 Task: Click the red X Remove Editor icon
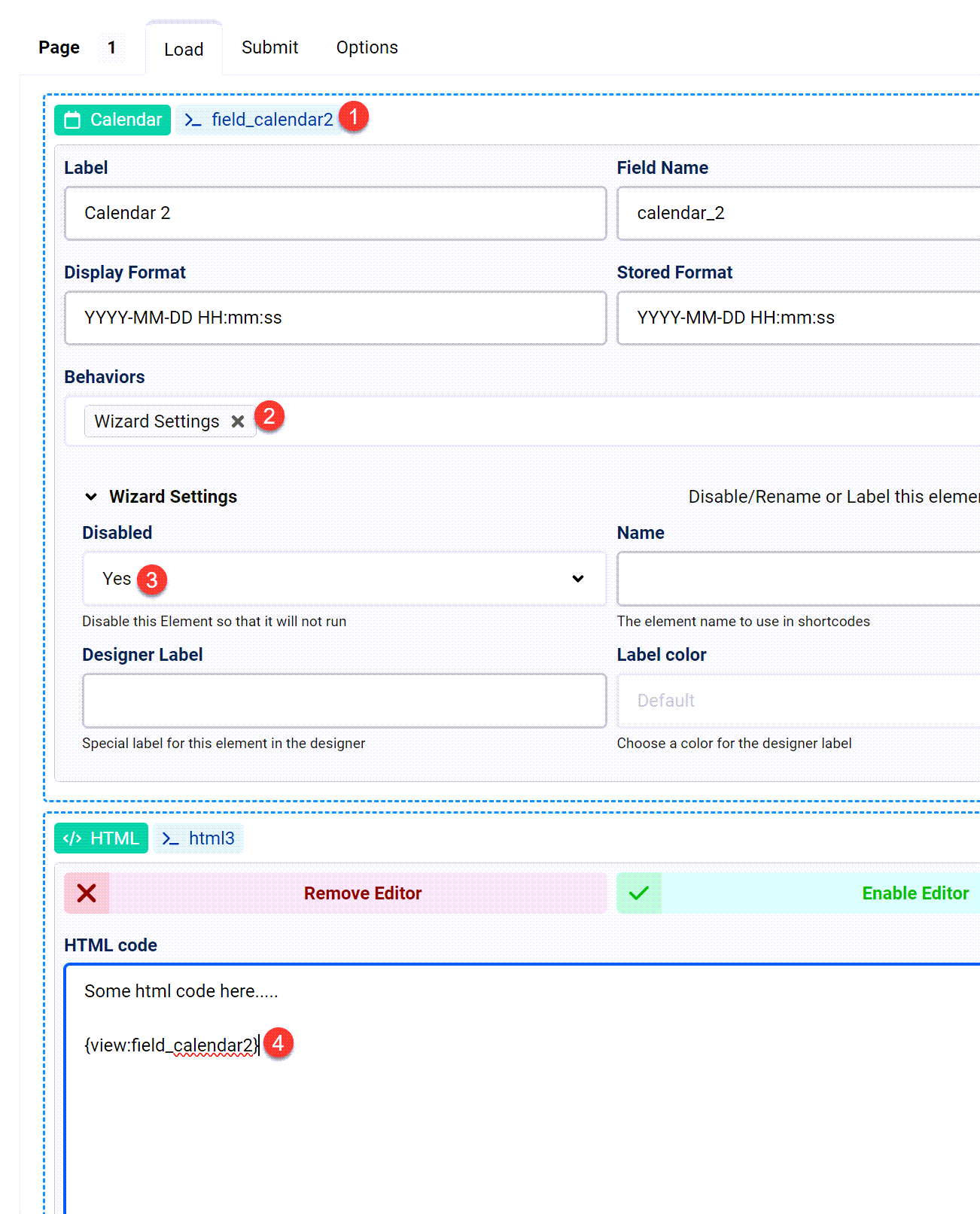pos(87,893)
